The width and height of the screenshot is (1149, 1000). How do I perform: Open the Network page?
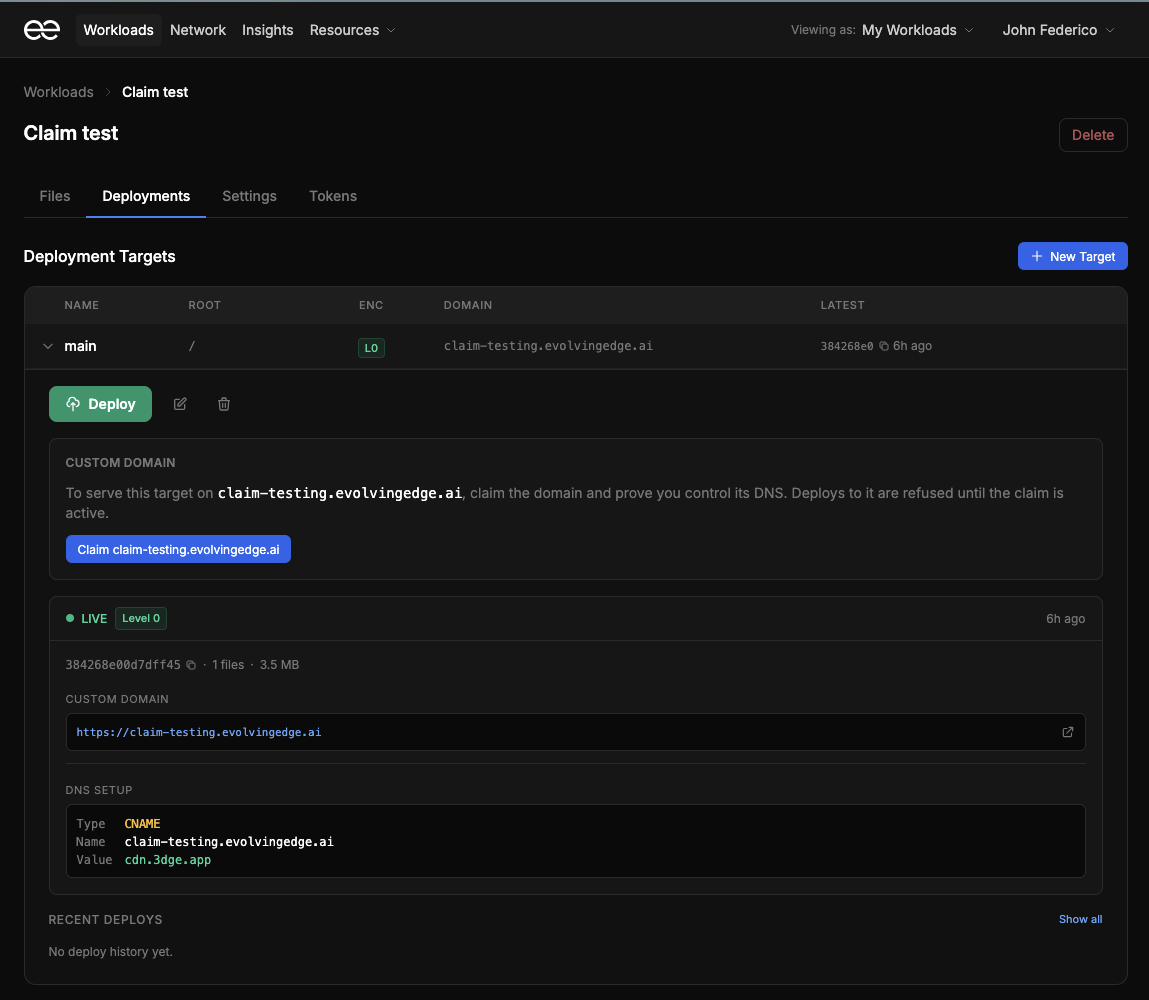pyautogui.click(x=198, y=30)
